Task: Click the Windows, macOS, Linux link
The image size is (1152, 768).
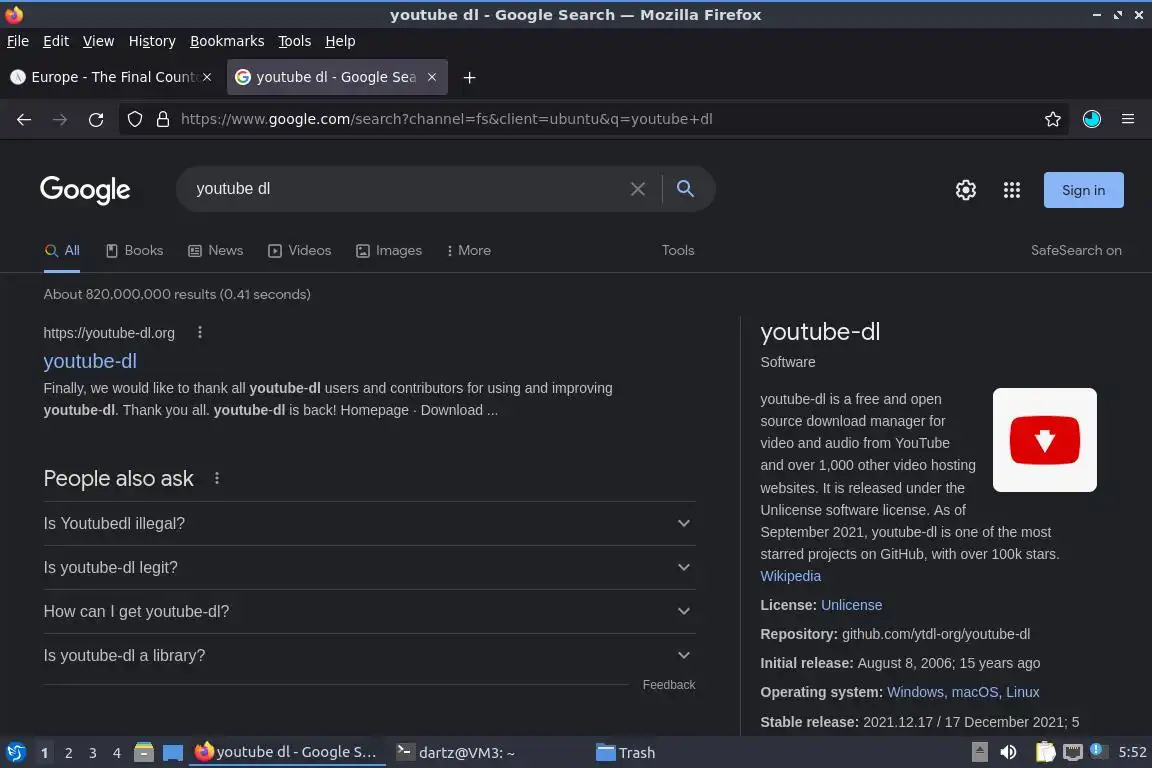Action: 963,692
